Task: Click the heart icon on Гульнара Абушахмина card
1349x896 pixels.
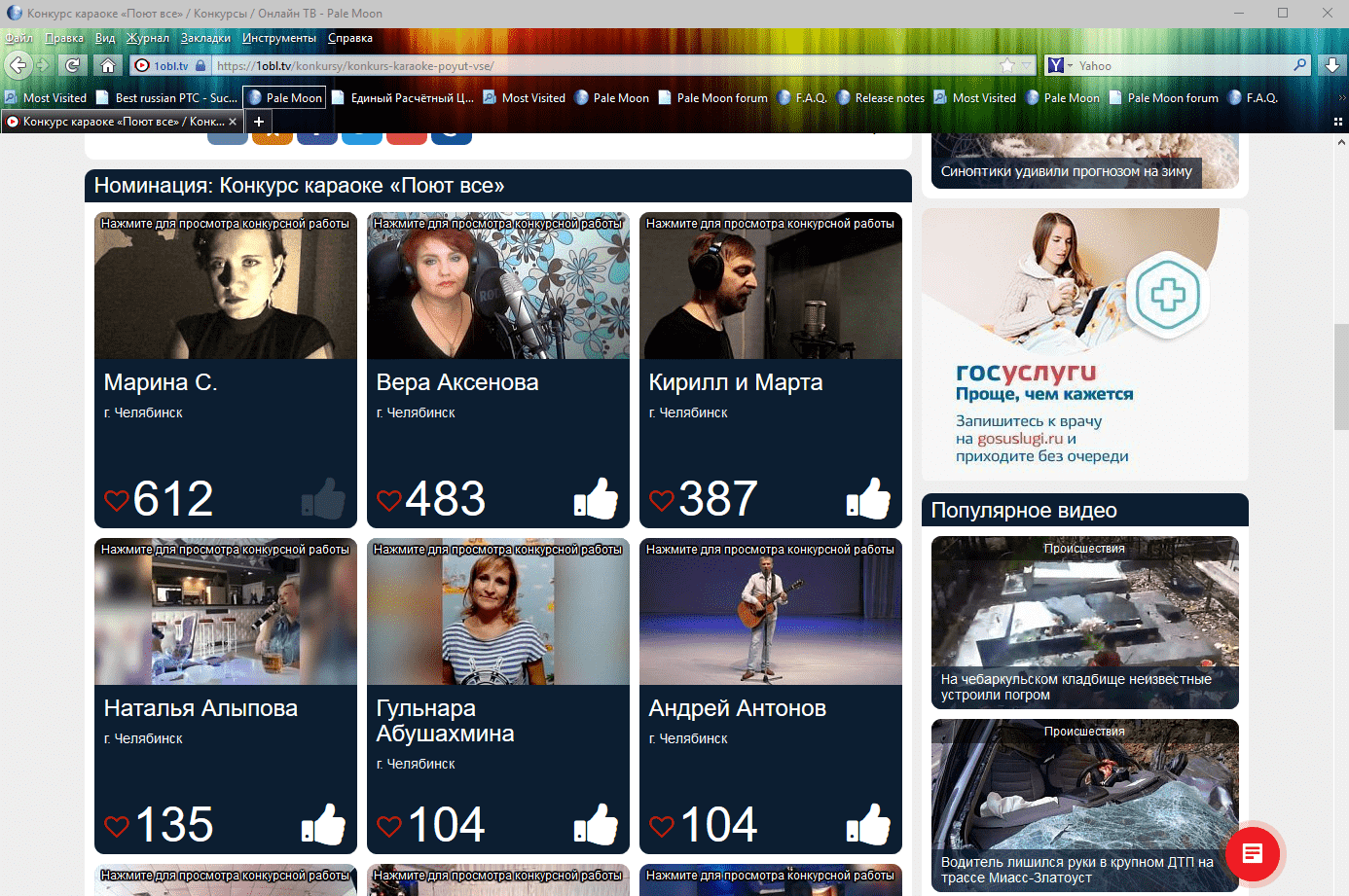Action: 389,826
